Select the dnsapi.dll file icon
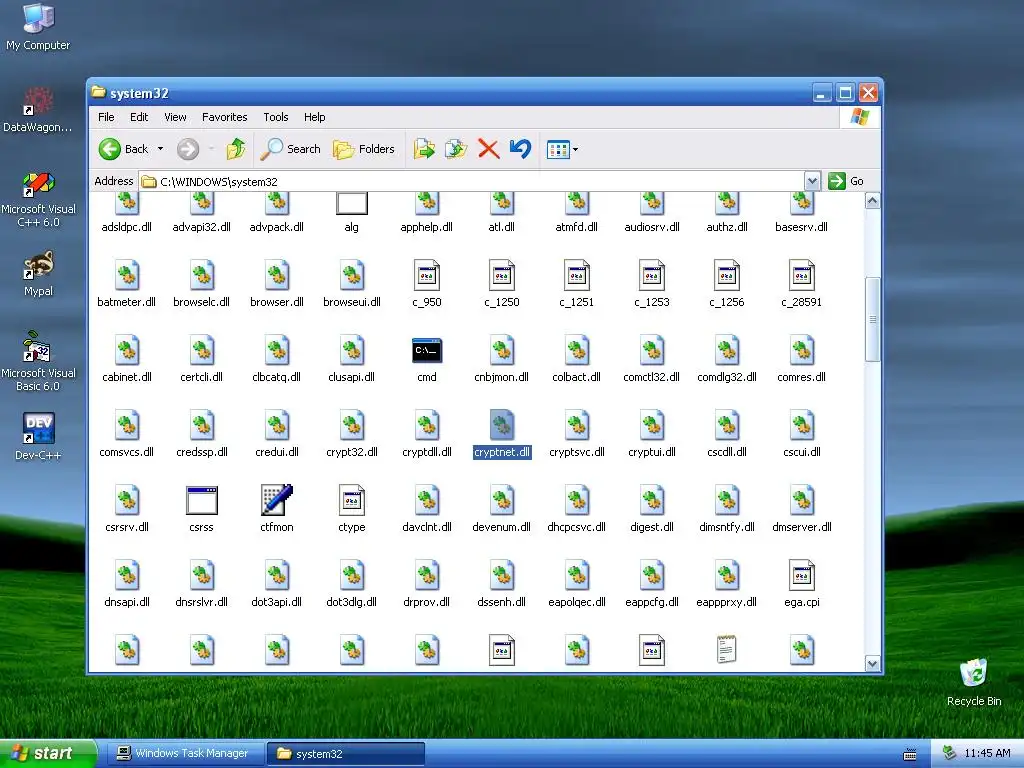The width and height of the screenshot is (1024, 768). point(127,575)
